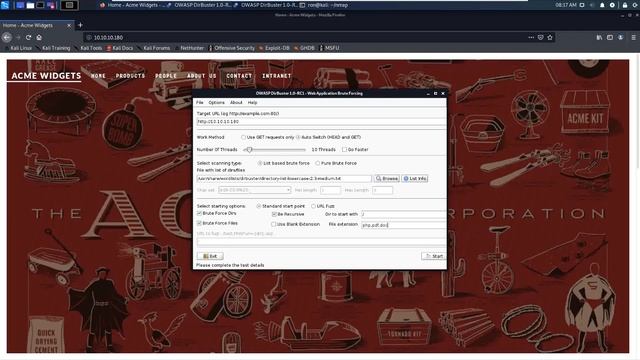Open the Firefox account icon
The height and width of the screenshot is (360, 640).
[x=620, y=37]
